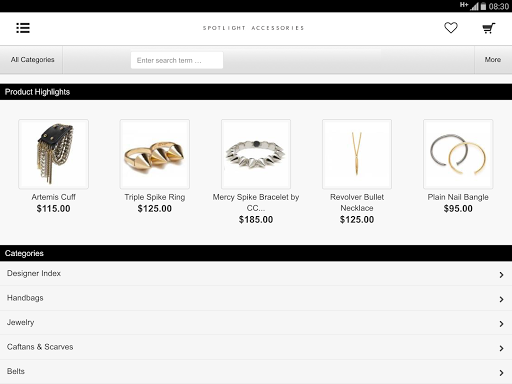
Task: Open the All Categories selector
Action: point(32,60)
